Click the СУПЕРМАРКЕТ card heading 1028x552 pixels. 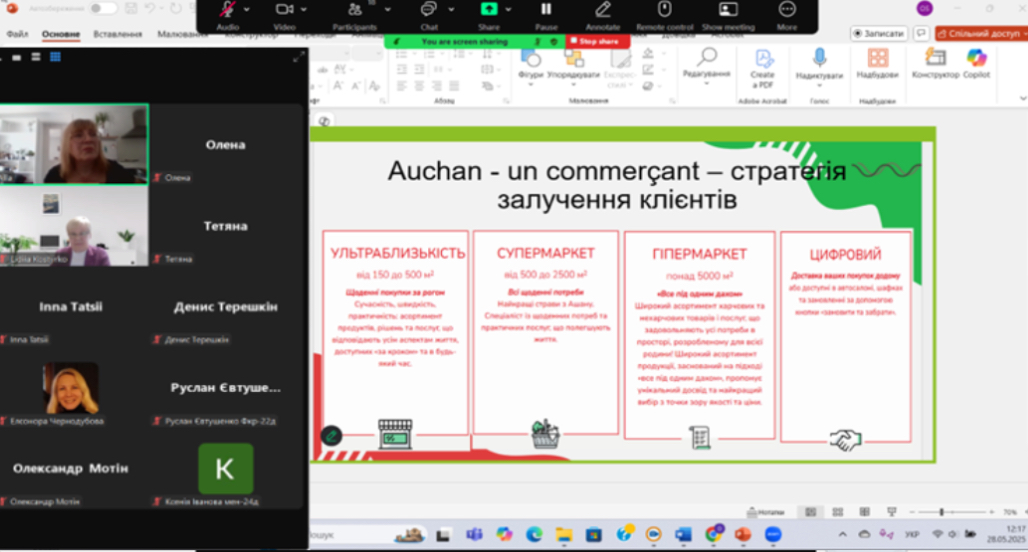545,253
